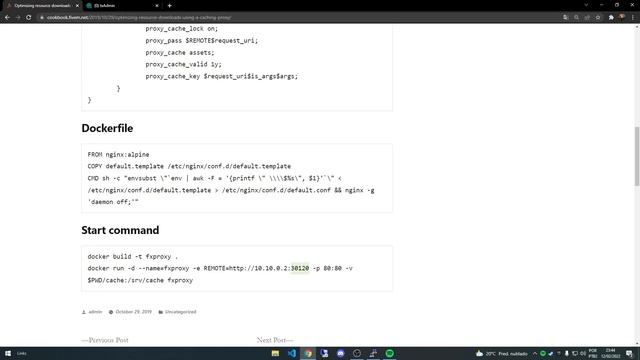Viewport: 640px width, 360px height.
Task: Open the notification center icon
Action: 629,353
